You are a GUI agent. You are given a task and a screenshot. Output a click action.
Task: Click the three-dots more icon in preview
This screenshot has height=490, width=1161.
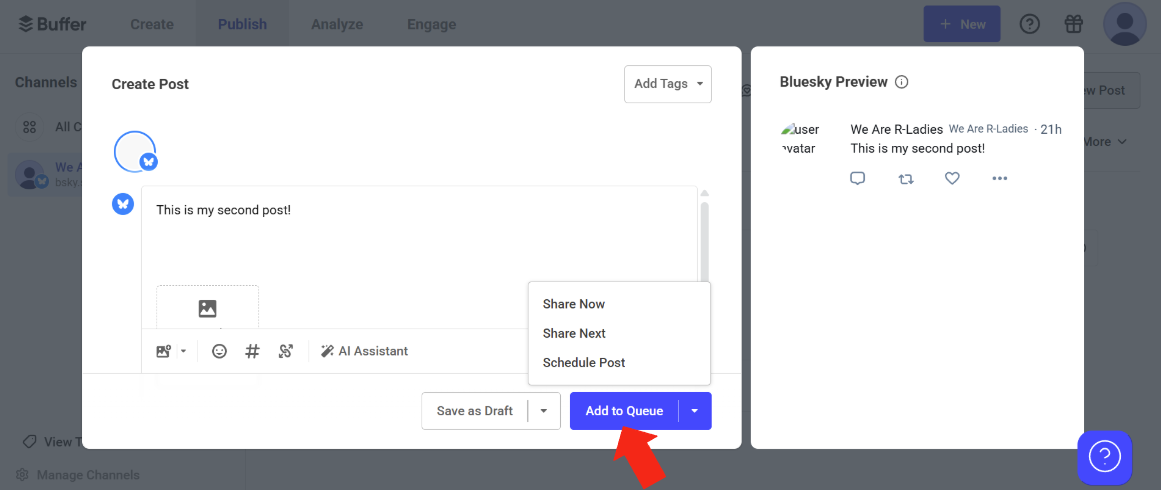click(x=1000, y=178)
